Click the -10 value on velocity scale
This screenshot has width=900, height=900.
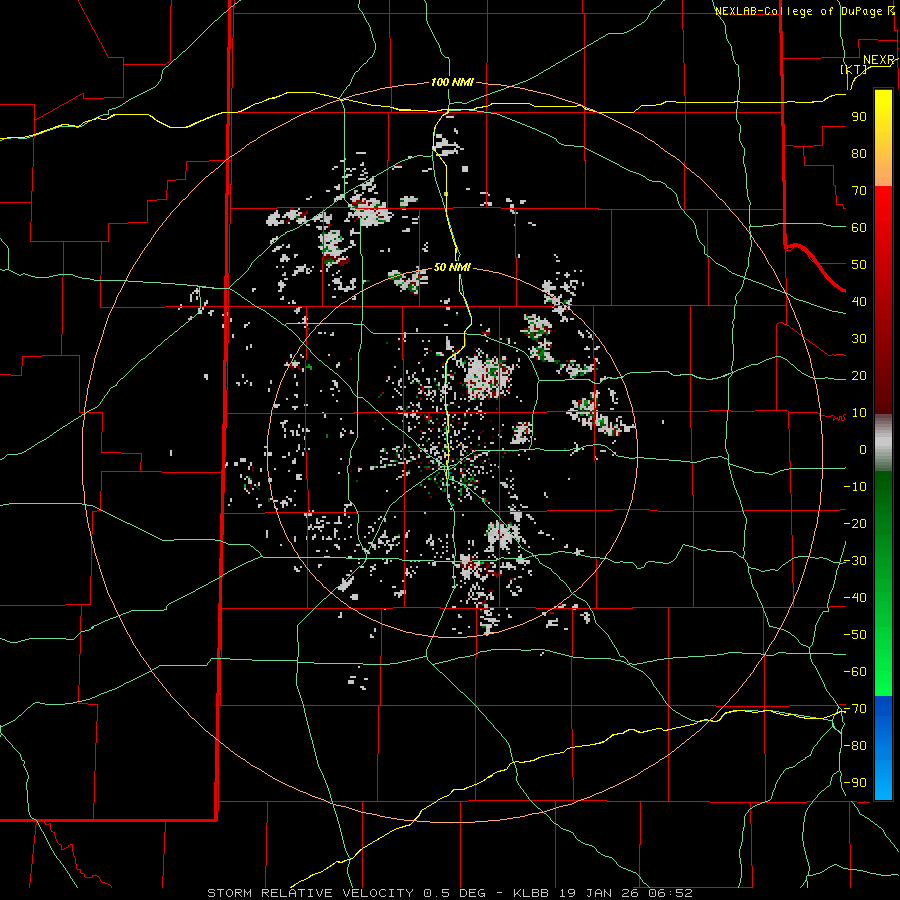click(x=855, y=487)
